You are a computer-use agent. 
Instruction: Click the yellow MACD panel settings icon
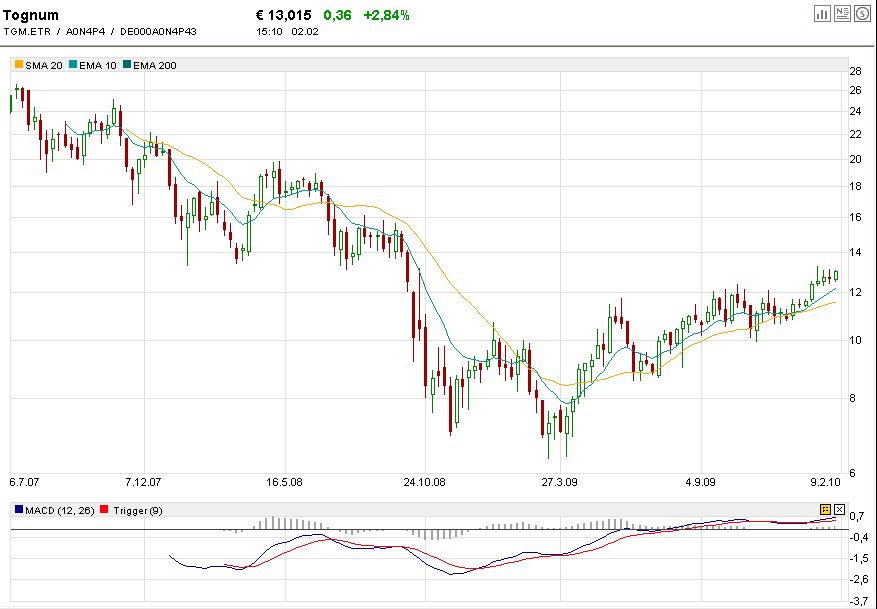point(825,510)
